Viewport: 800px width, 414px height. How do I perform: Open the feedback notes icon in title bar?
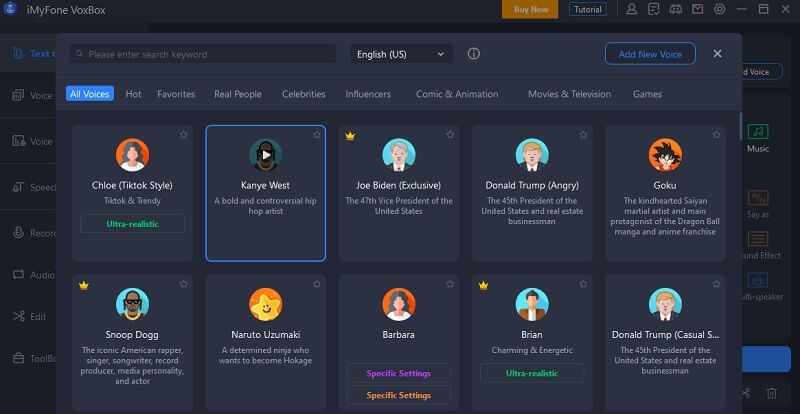tap(654, 9)
